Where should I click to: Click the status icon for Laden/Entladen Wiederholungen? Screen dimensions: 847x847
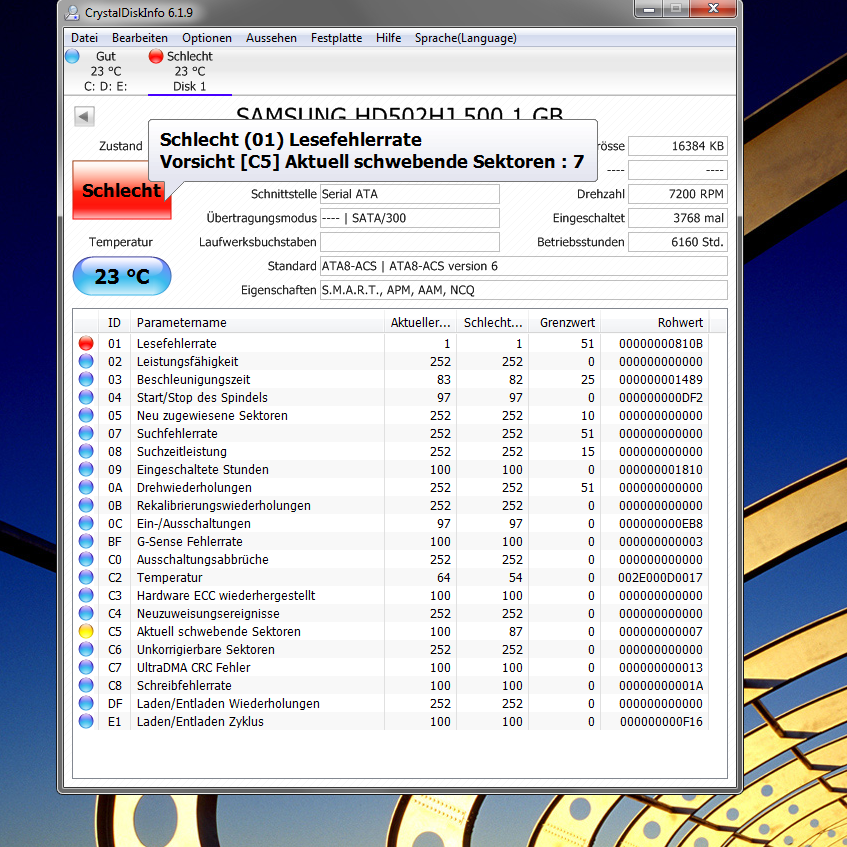pos(86,703)
